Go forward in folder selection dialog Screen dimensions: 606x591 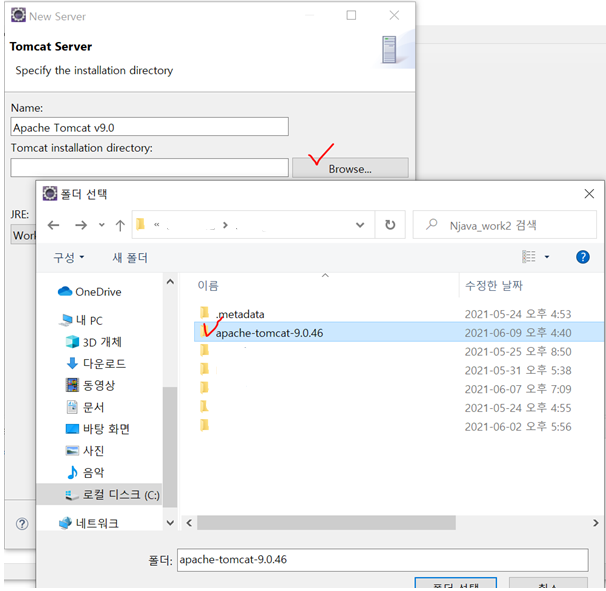click(x=81, y=225)
